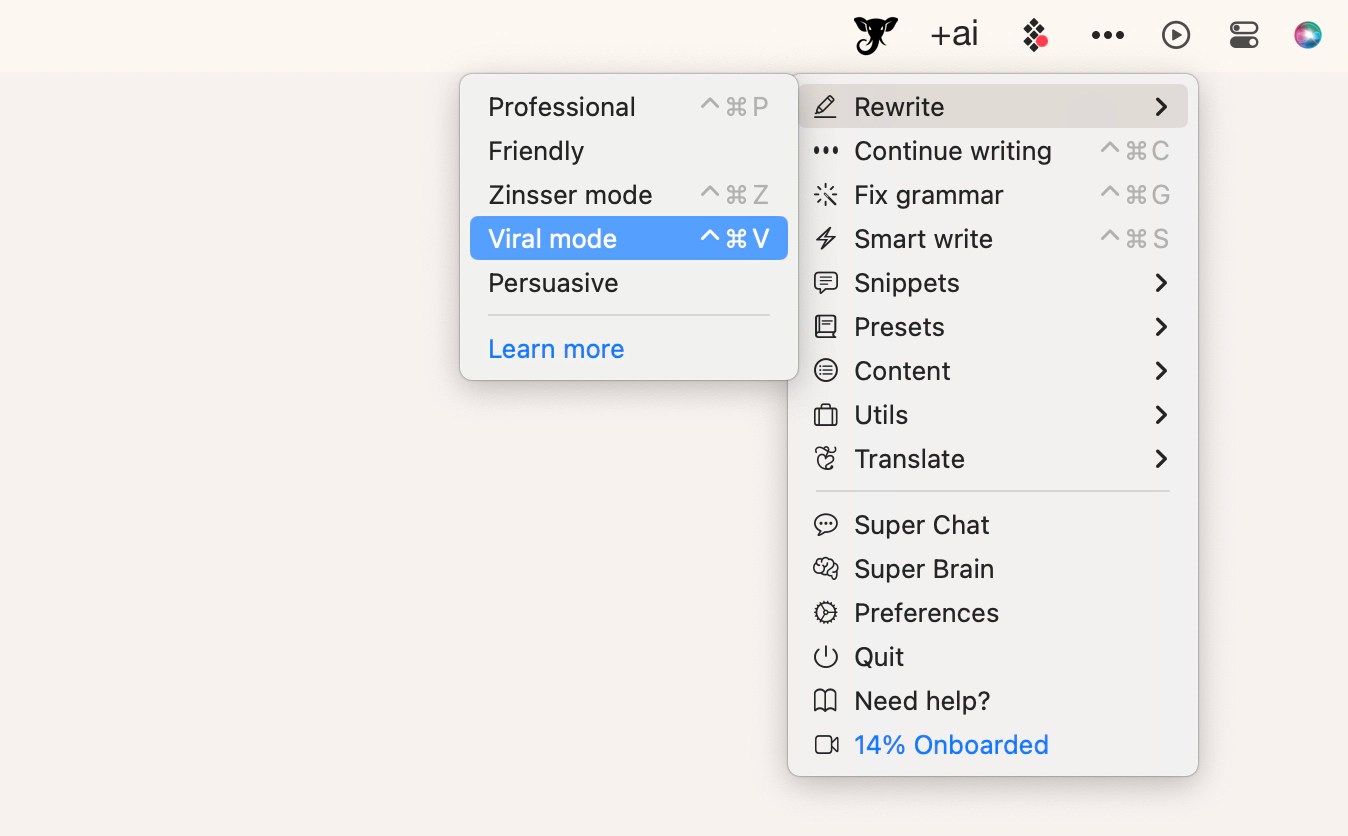Click the diamond grid icon with red dot
Screen dimensions: 1348x836
tap(1035, 36)
